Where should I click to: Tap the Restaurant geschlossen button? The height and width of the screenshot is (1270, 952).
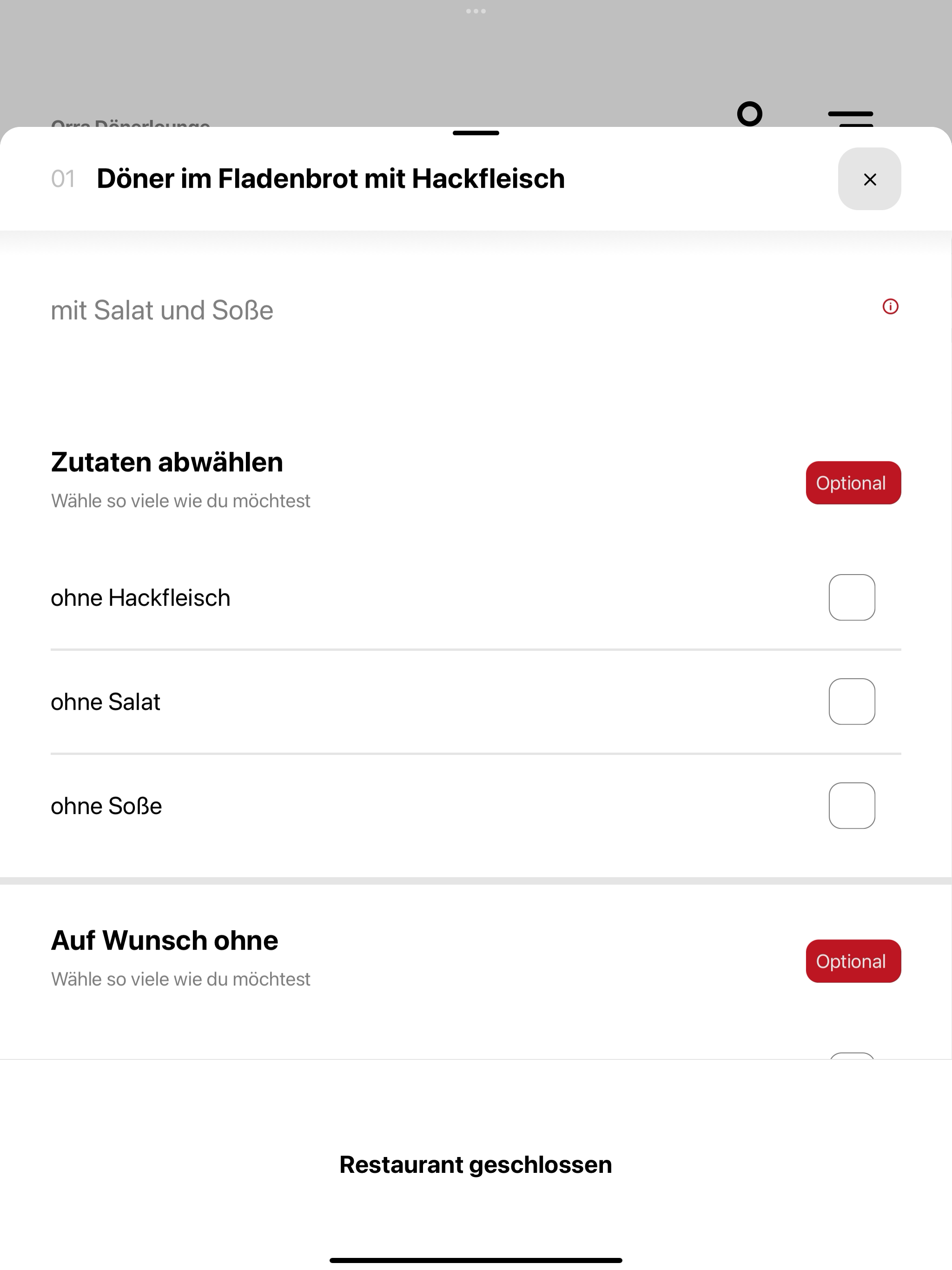[476, 1164]
